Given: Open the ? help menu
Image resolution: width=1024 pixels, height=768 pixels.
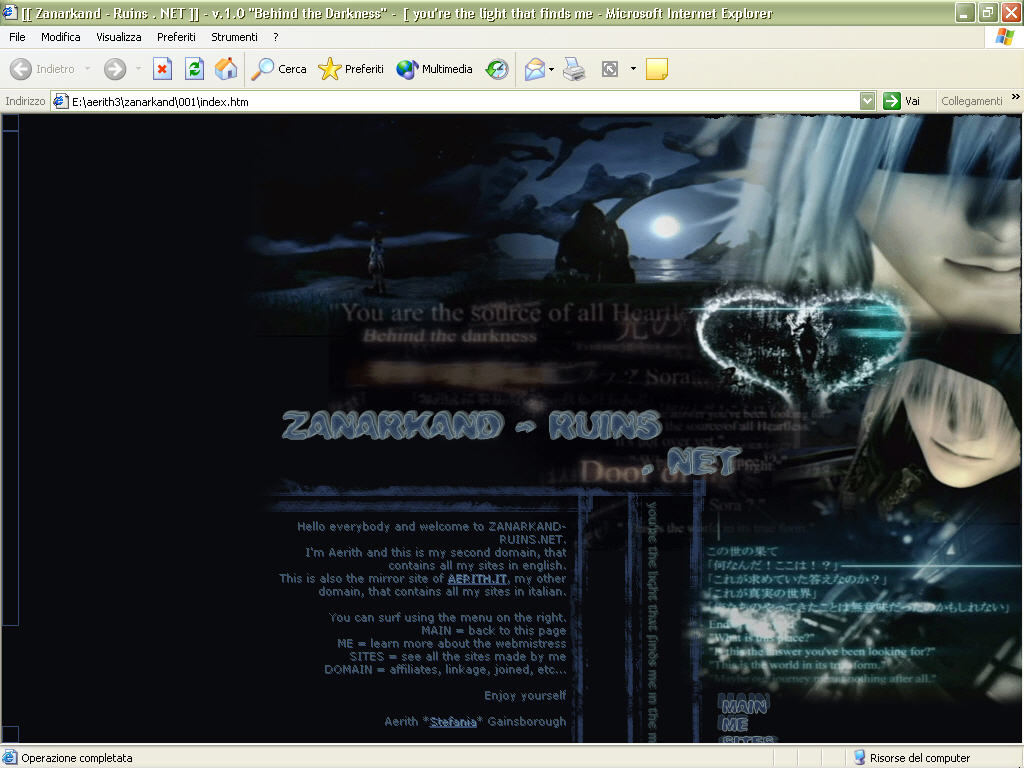Looking at the screenshot, I should tap(276, 37).
